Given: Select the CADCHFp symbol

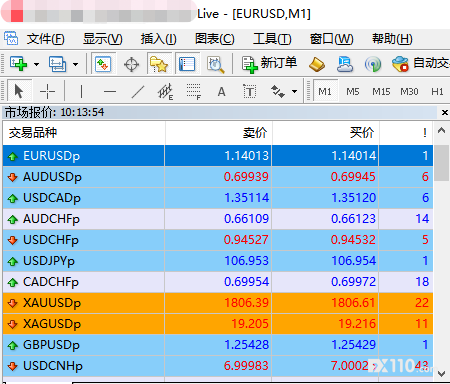Looking at the screenshot, I should (51, 282).
